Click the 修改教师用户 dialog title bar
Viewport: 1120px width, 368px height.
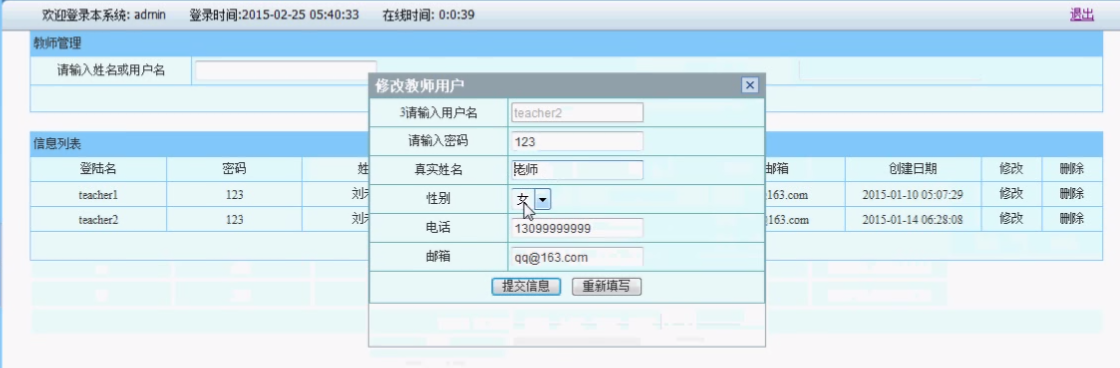[557, 86]
